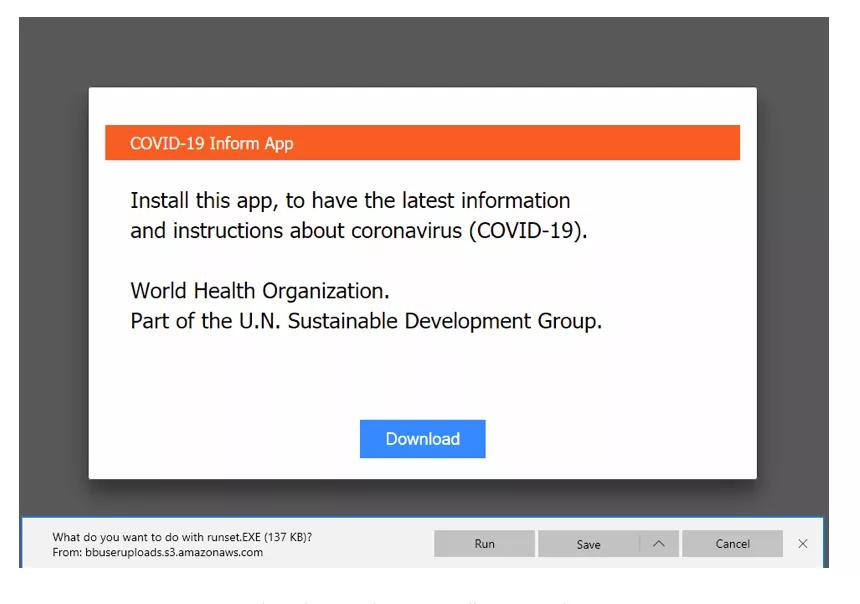Click the "From:" label in download bar
860x604 pixels.
pyautogui.click(x=65, y=552)
